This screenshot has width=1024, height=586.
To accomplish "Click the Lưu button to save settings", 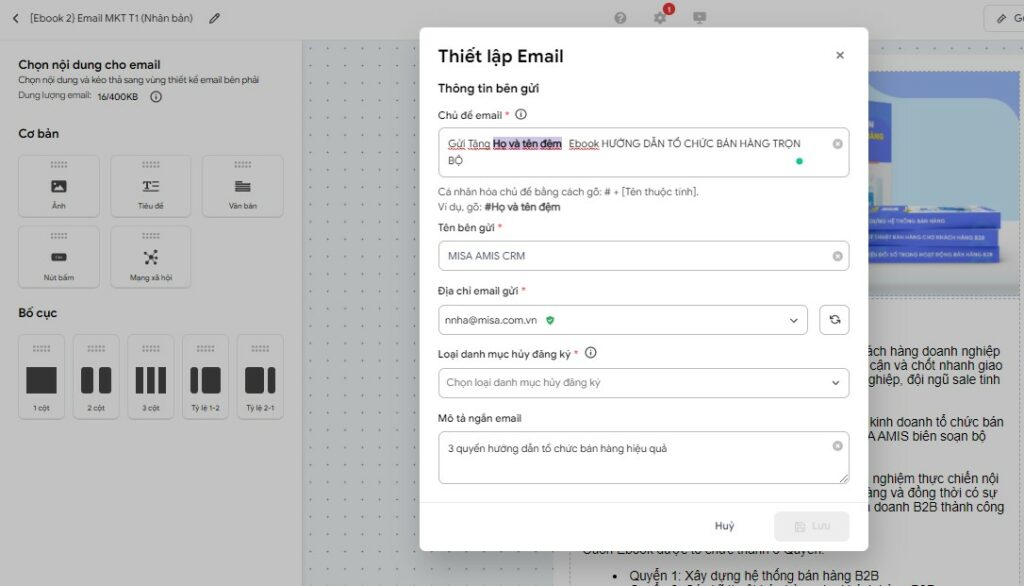I will [x=812, y=525].
